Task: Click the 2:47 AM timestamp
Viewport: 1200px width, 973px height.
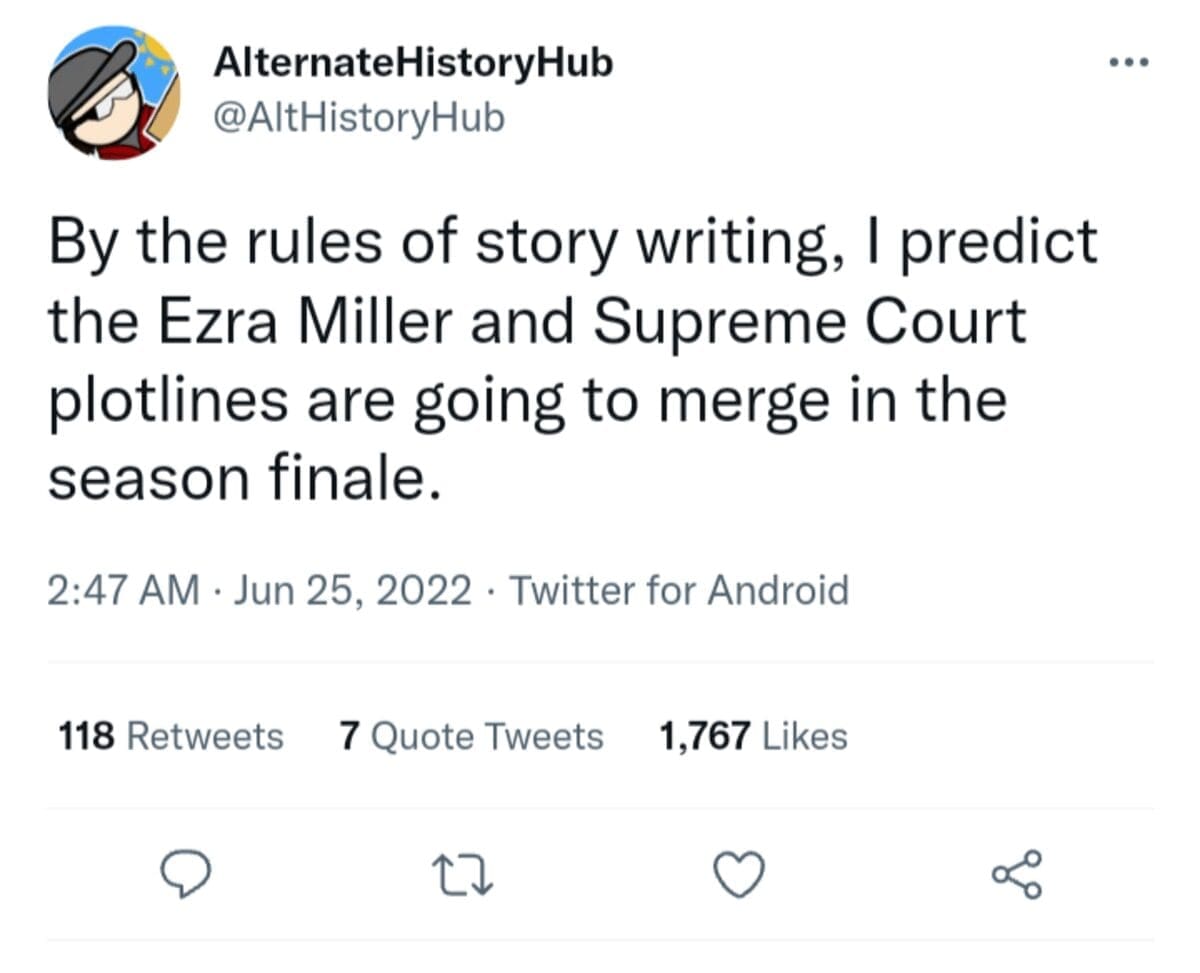Action: [x=123, y=590]
